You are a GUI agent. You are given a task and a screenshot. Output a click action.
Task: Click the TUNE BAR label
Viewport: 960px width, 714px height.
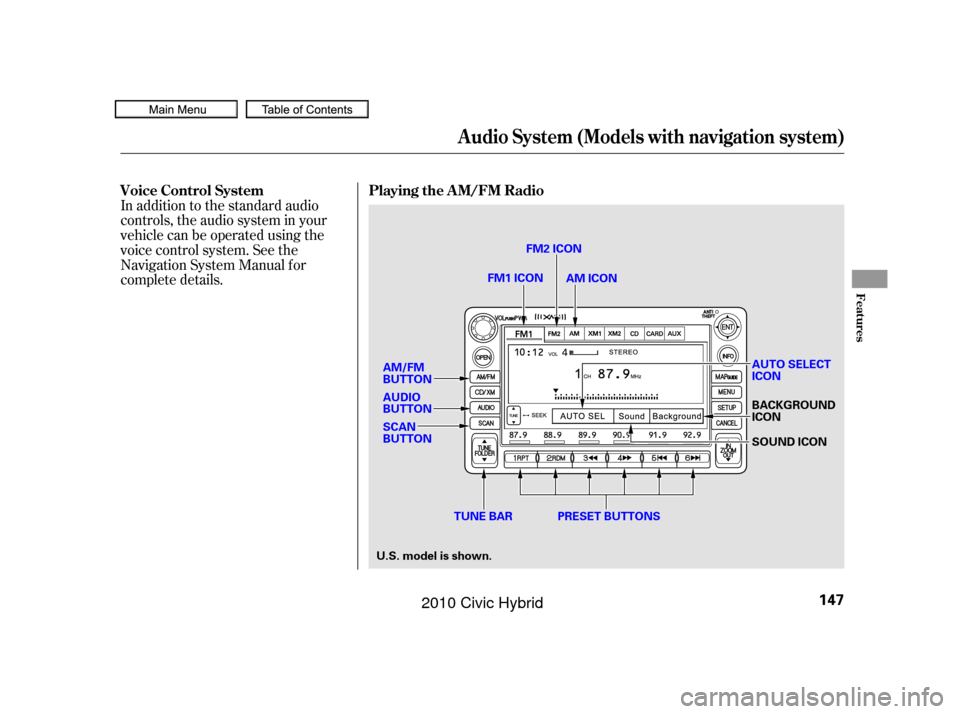483,516
